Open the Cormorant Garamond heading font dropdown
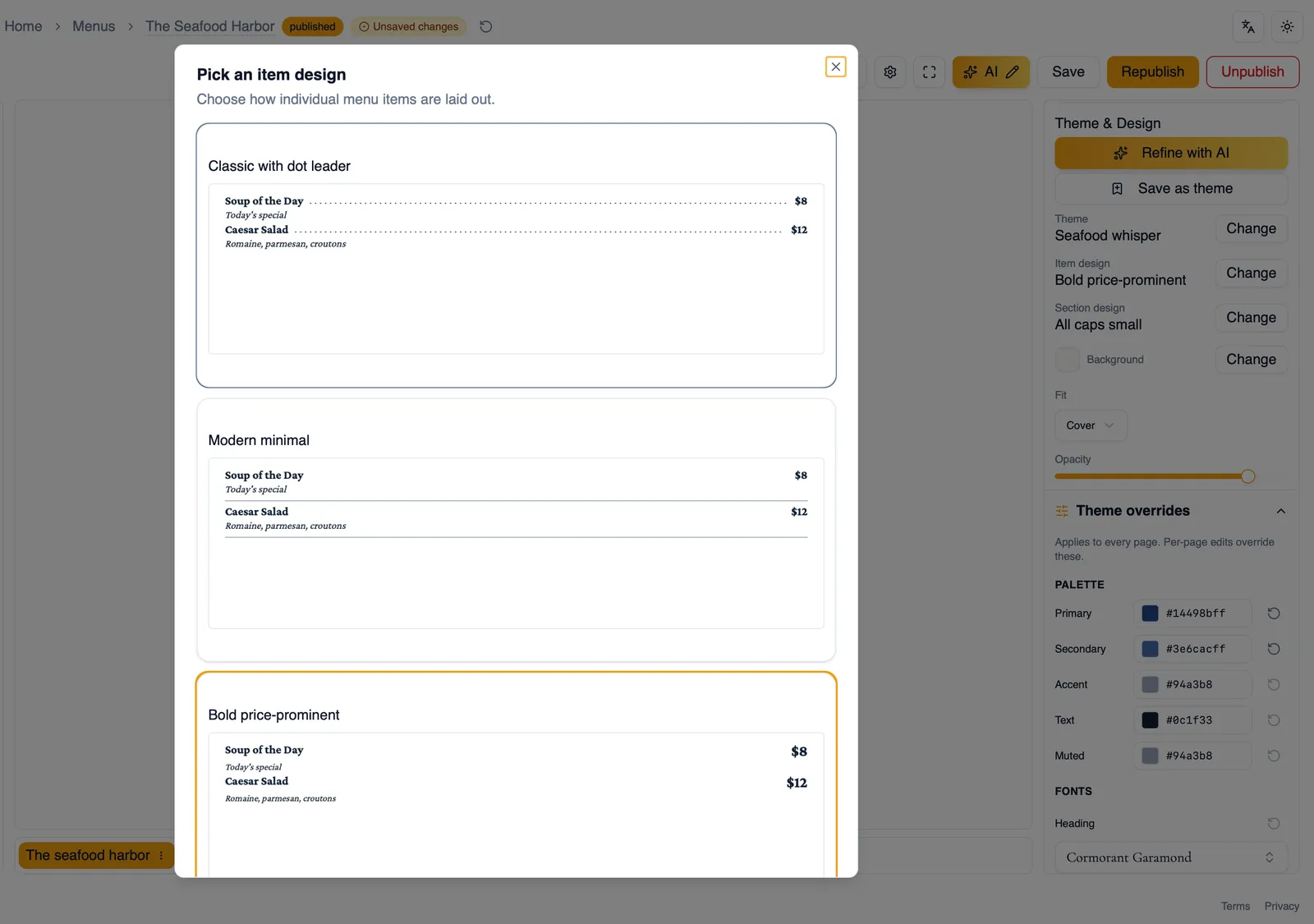 (x=1170, y=857)
